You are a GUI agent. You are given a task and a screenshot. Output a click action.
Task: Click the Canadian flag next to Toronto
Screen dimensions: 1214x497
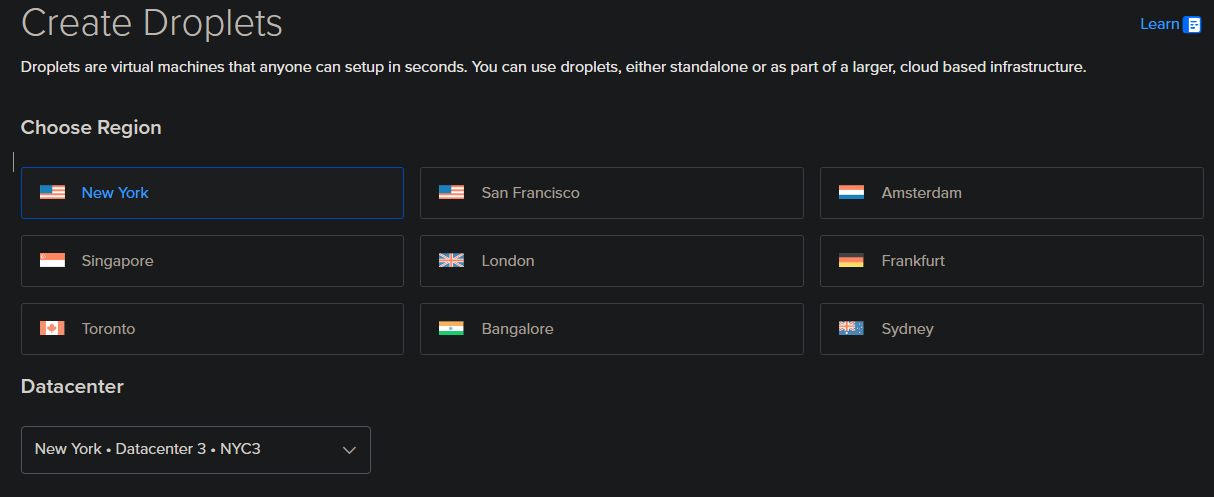(x=52, y=328)
